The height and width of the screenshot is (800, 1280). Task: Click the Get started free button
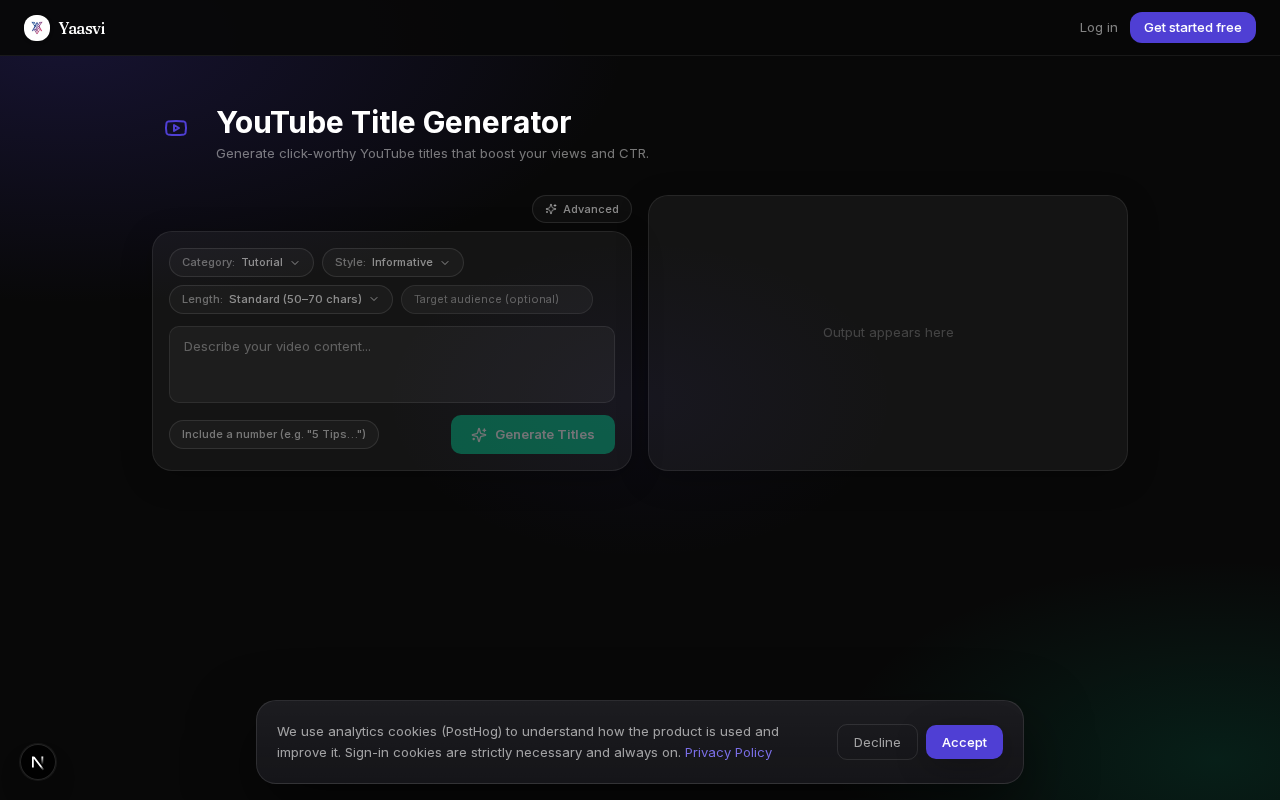(1193, 28)
